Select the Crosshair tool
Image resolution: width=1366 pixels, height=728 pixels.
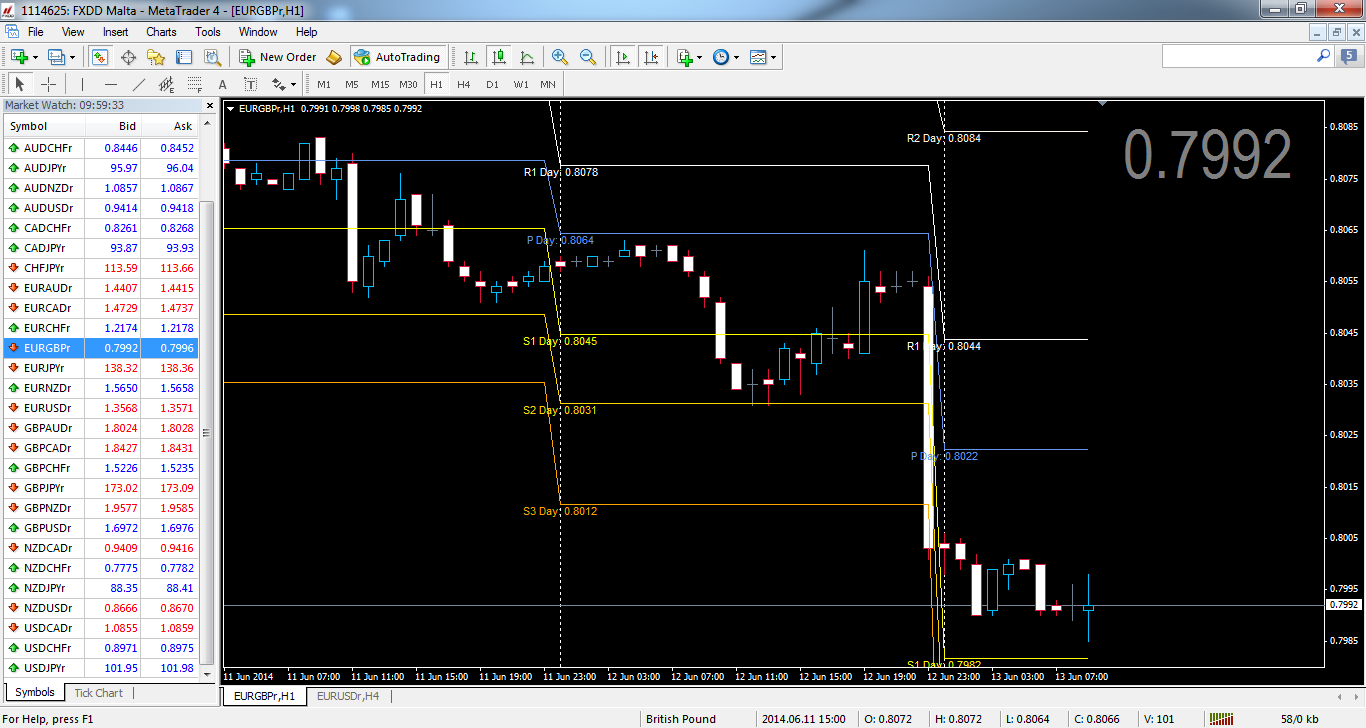(x=48, y=84)
